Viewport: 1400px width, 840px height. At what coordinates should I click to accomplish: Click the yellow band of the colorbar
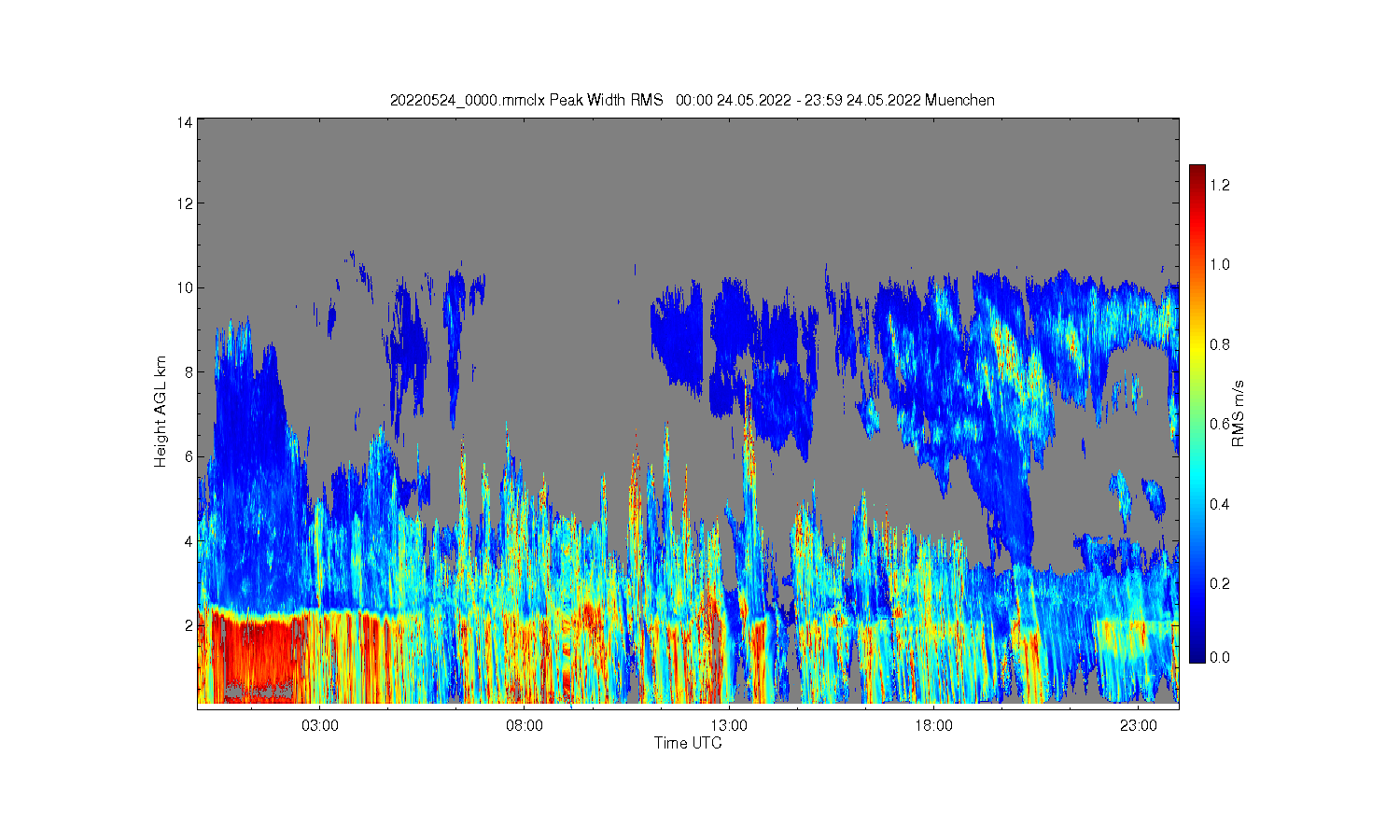click(x=1197, y=350)
